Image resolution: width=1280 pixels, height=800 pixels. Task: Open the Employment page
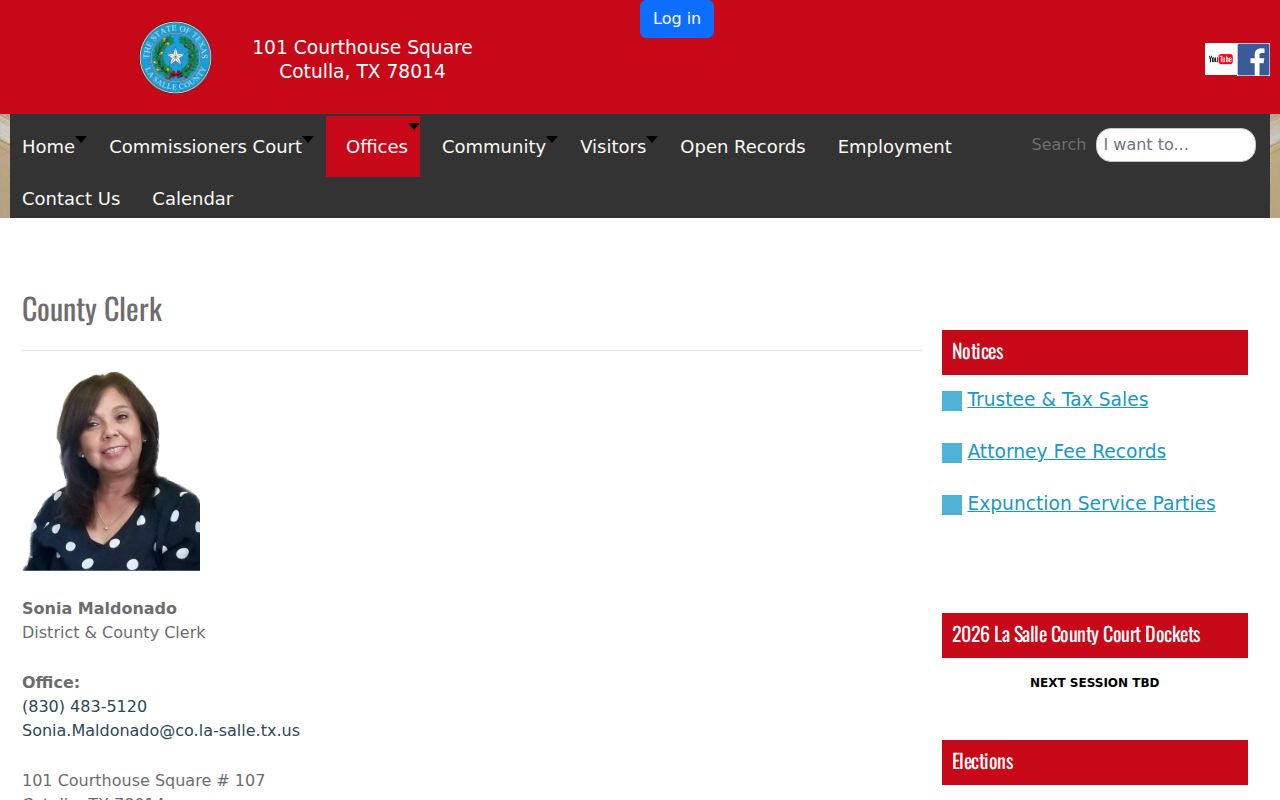click(x=894, y=147)
